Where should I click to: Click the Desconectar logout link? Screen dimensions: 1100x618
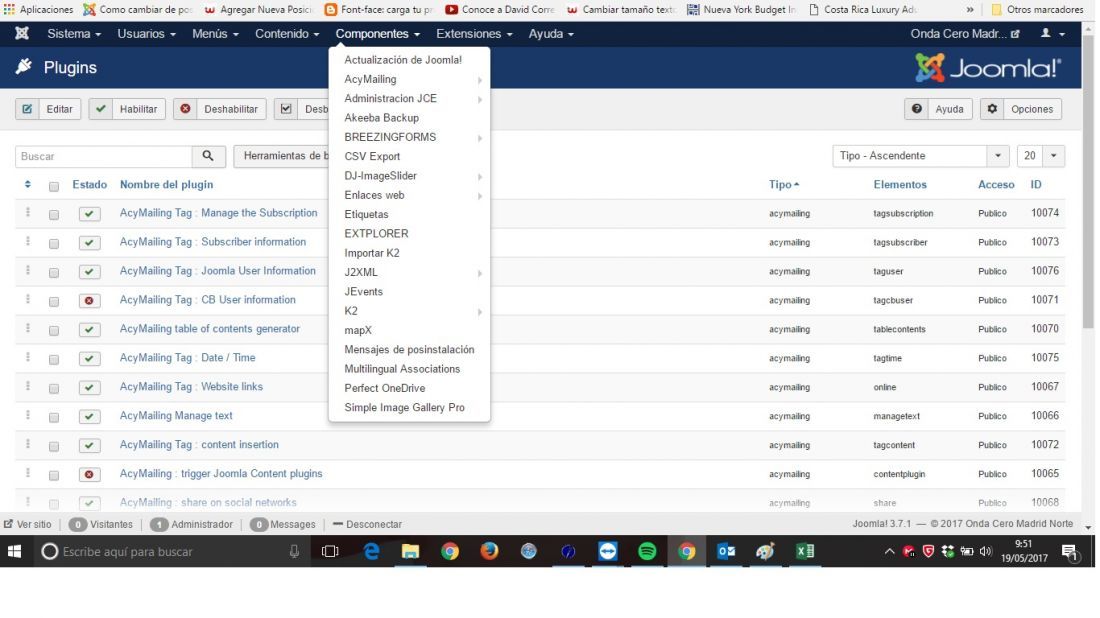click(368, 525)
